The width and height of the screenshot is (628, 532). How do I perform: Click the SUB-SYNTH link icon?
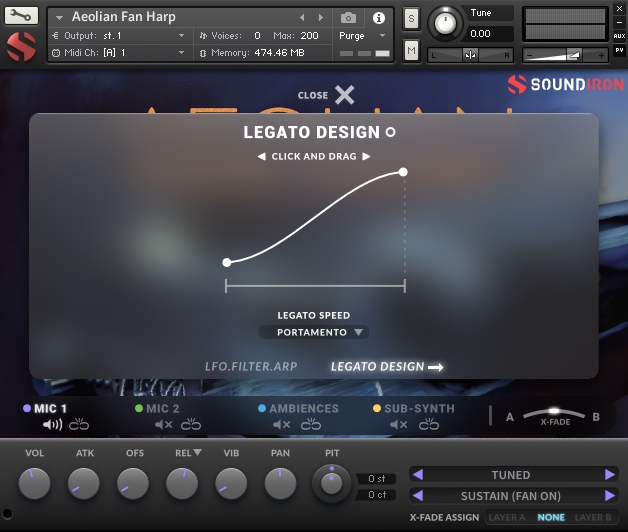pos(429,424)
